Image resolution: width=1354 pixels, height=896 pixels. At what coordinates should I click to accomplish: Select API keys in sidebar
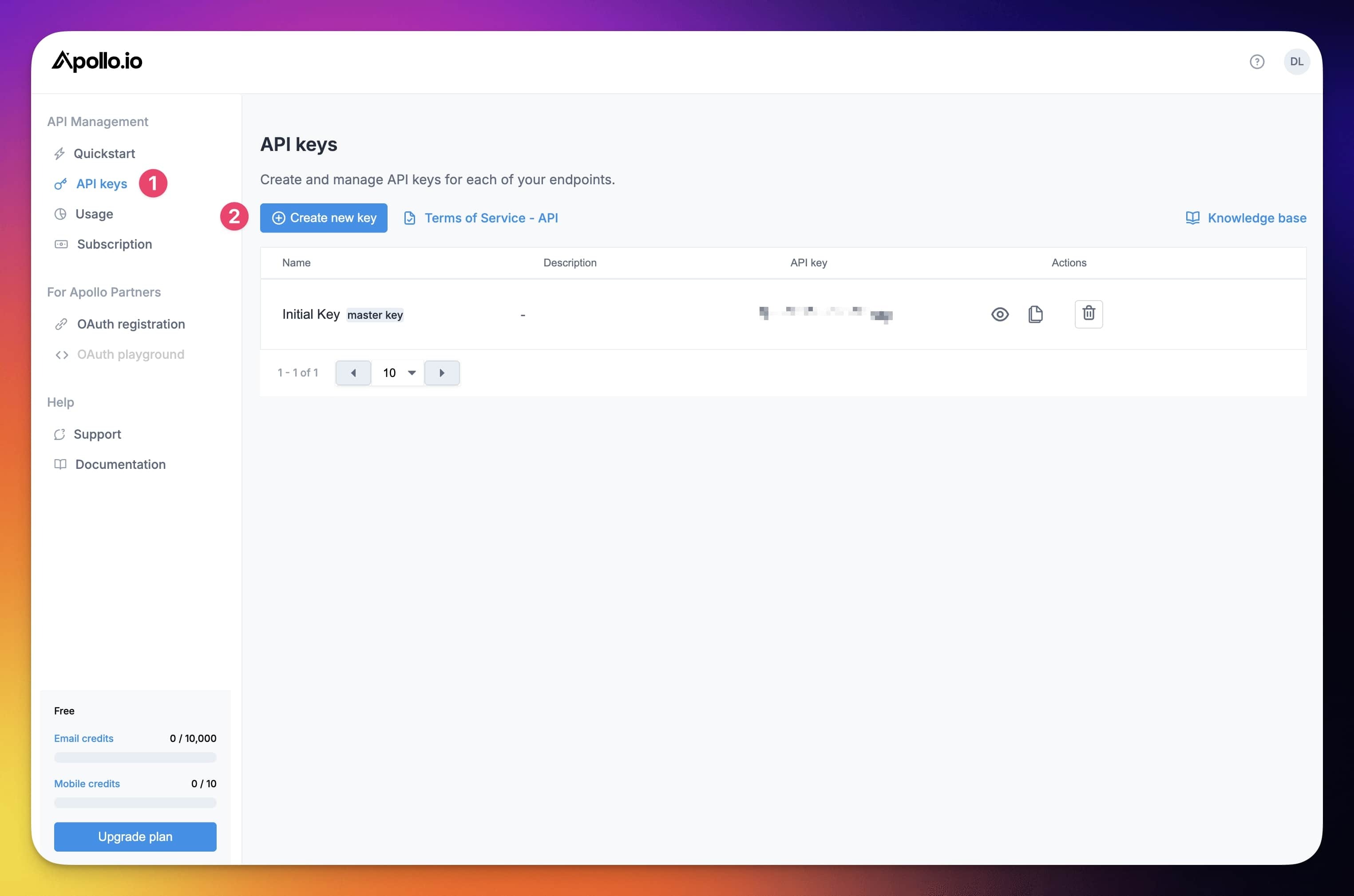(x=102, y=184)
